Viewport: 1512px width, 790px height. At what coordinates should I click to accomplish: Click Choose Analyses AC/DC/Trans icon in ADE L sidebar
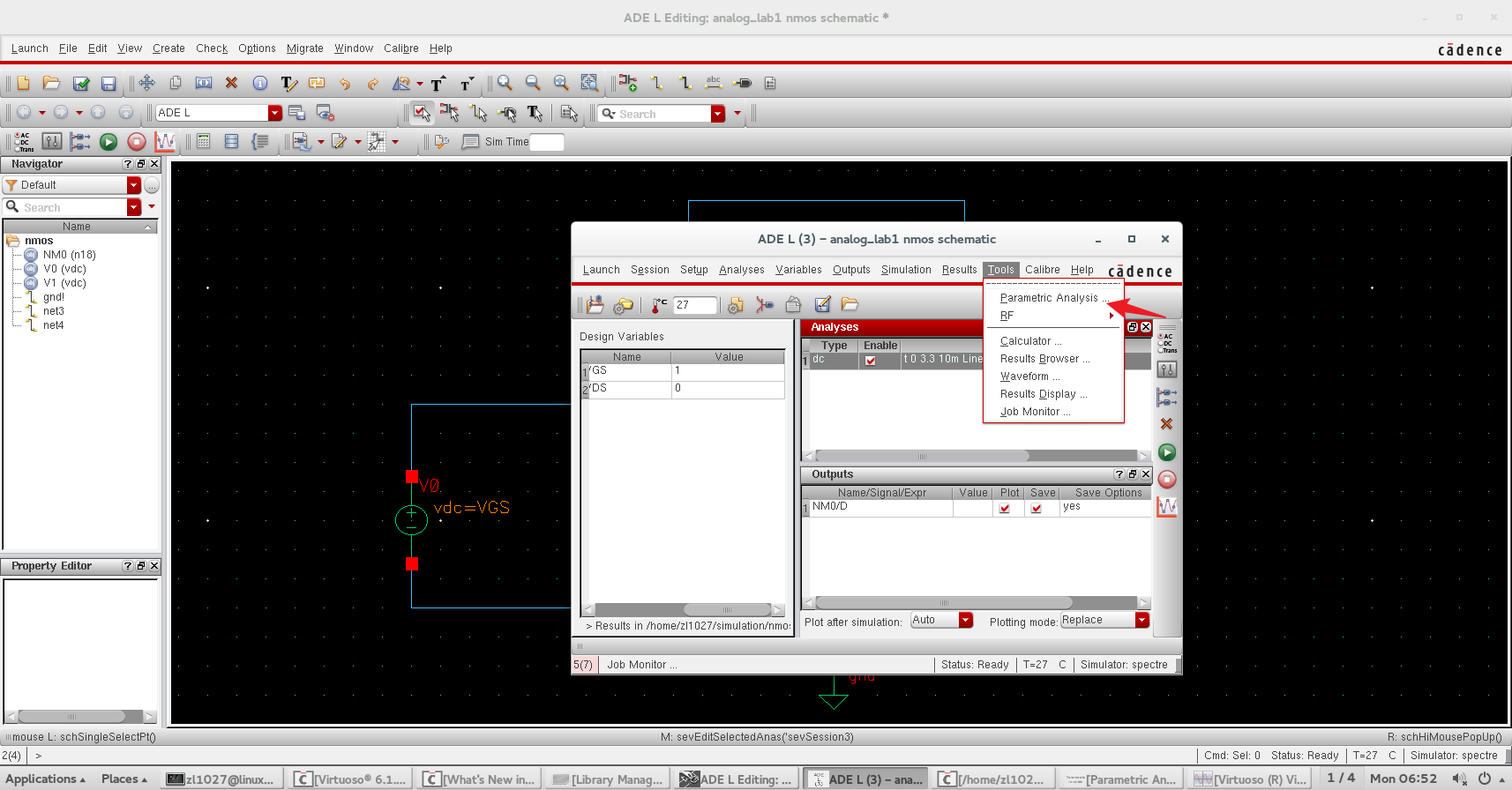click(x=1167, y=342)
